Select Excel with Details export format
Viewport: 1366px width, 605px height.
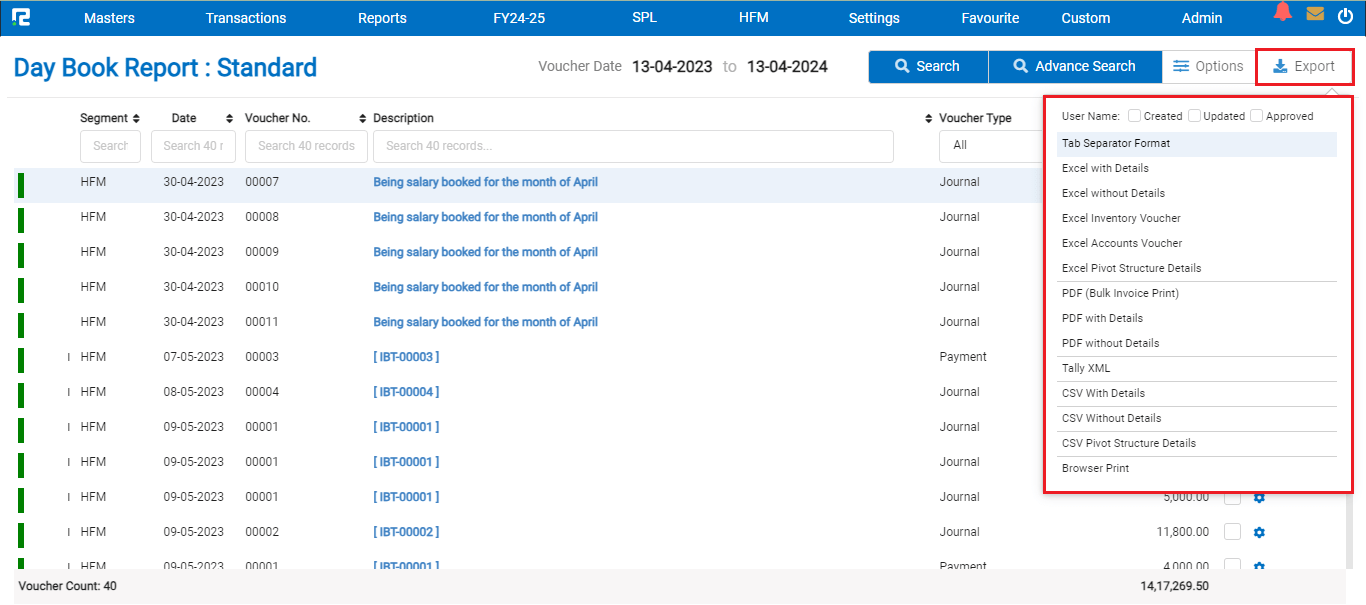point(1105,168)
